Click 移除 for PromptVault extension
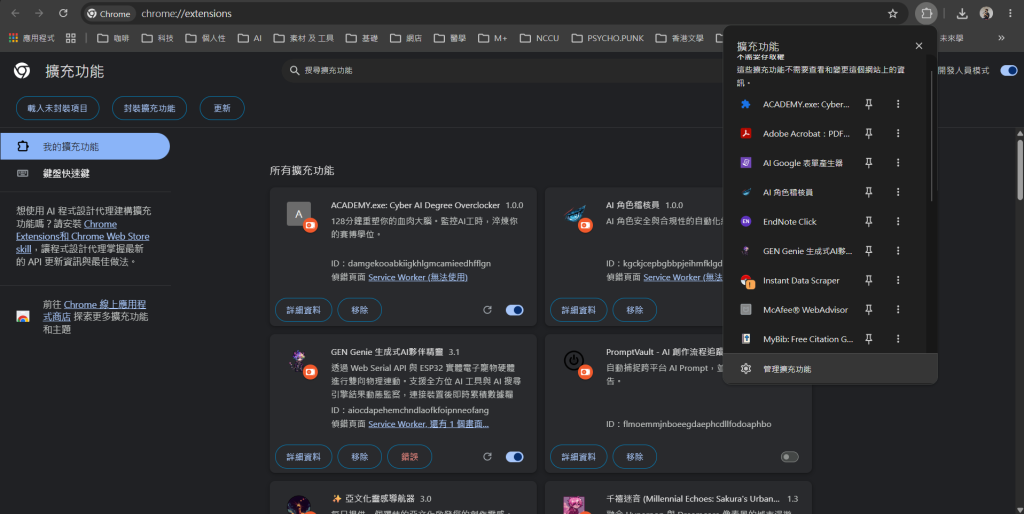Image resolution: width=1024 pixels, height=514 pixels. [x=635, y=457]
